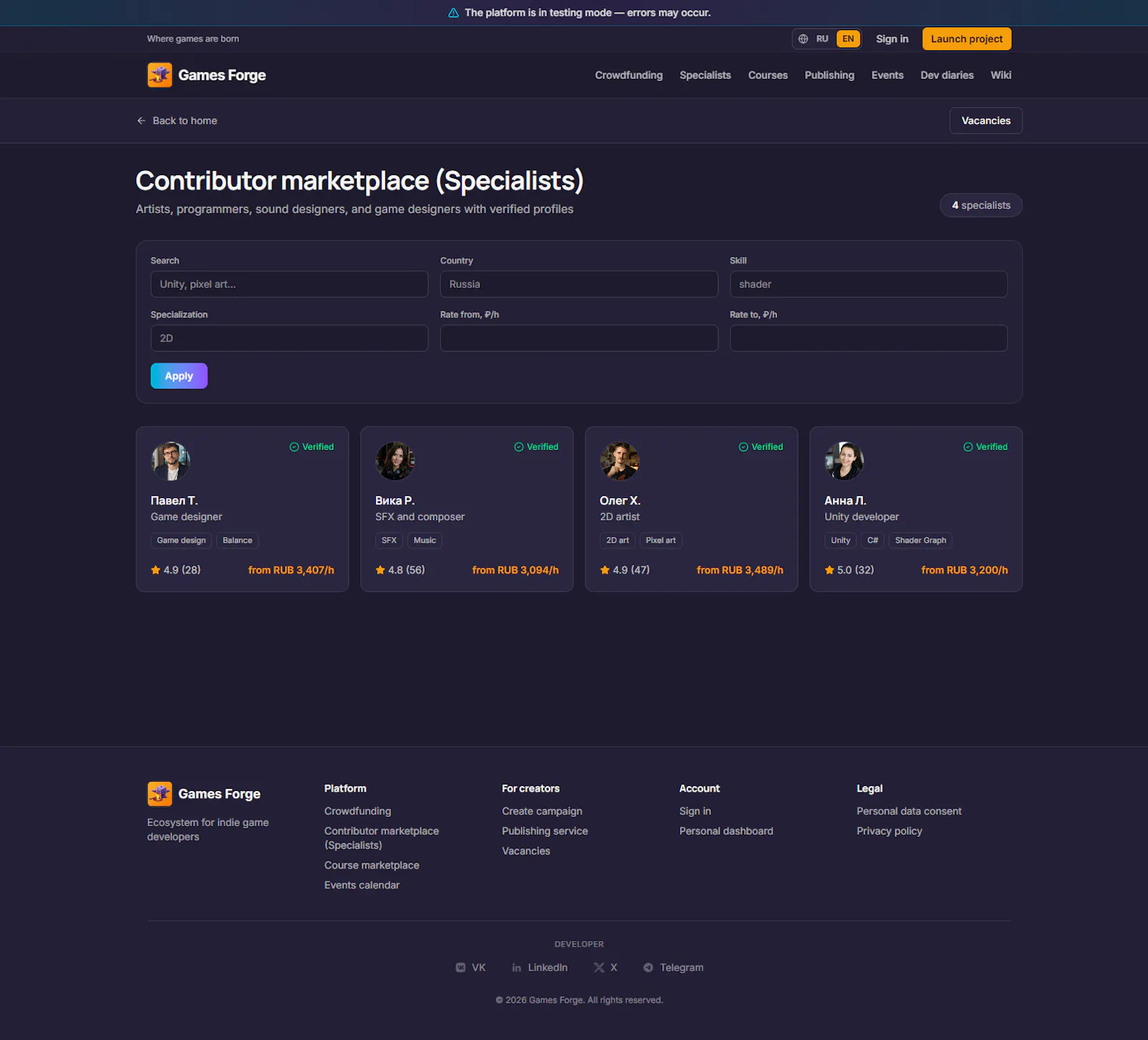Focus the Country field with Russia
This screenshot has width=1148, height=1040.
point(579,284)
